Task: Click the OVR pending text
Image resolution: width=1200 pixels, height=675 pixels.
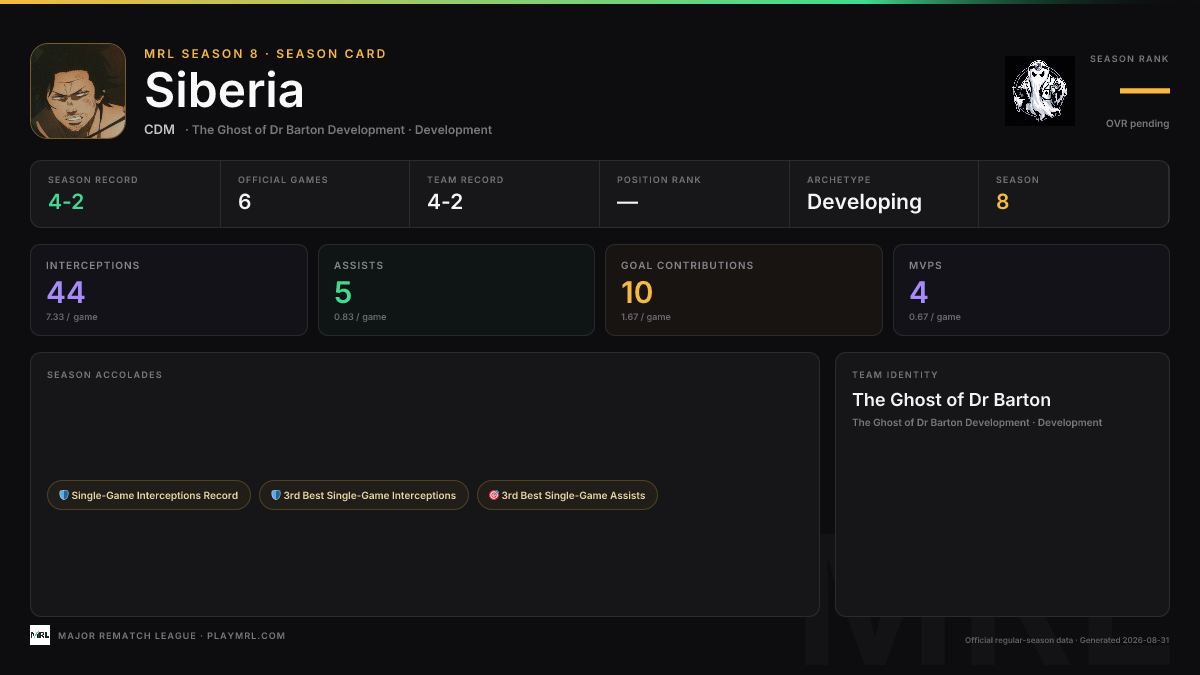Action: [1138, 124]
